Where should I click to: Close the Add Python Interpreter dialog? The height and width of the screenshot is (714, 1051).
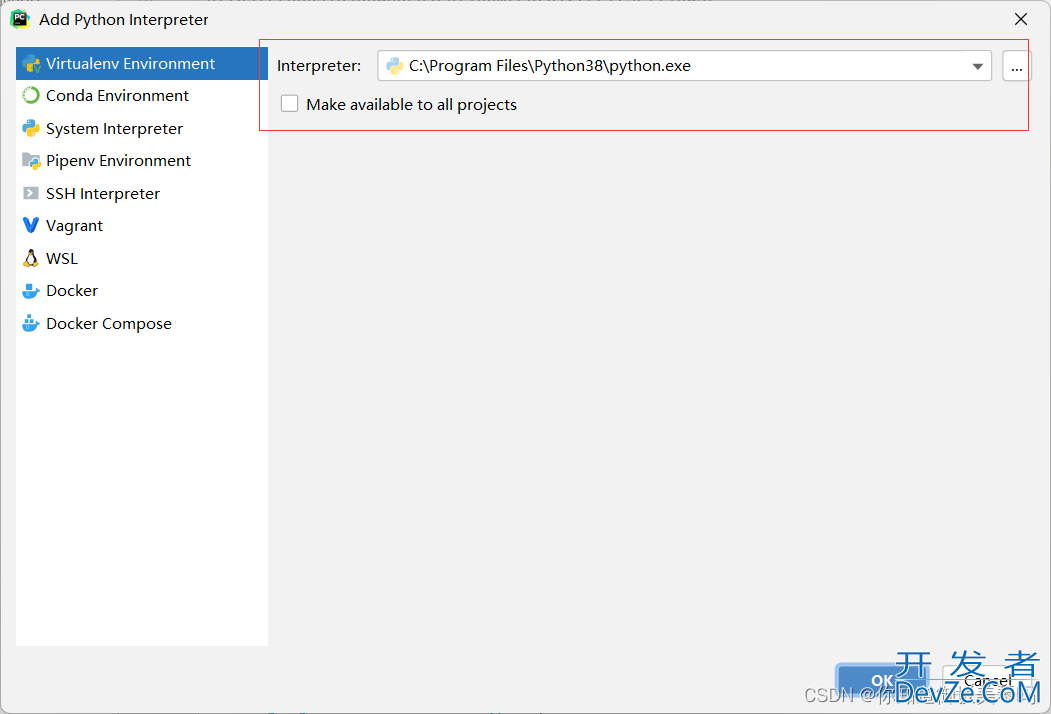point(1021,19)
